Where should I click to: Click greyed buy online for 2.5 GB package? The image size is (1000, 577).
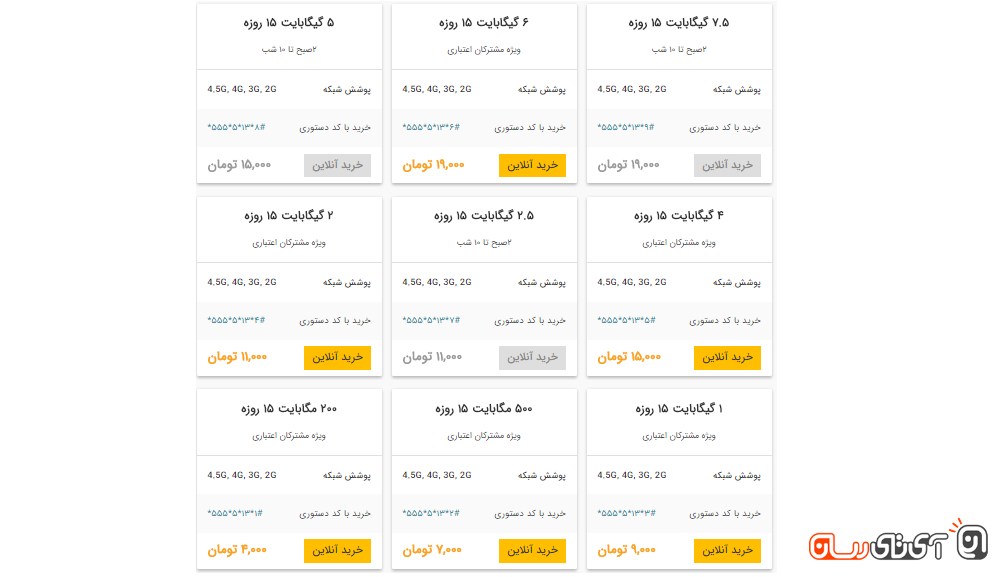coord(532,357)
